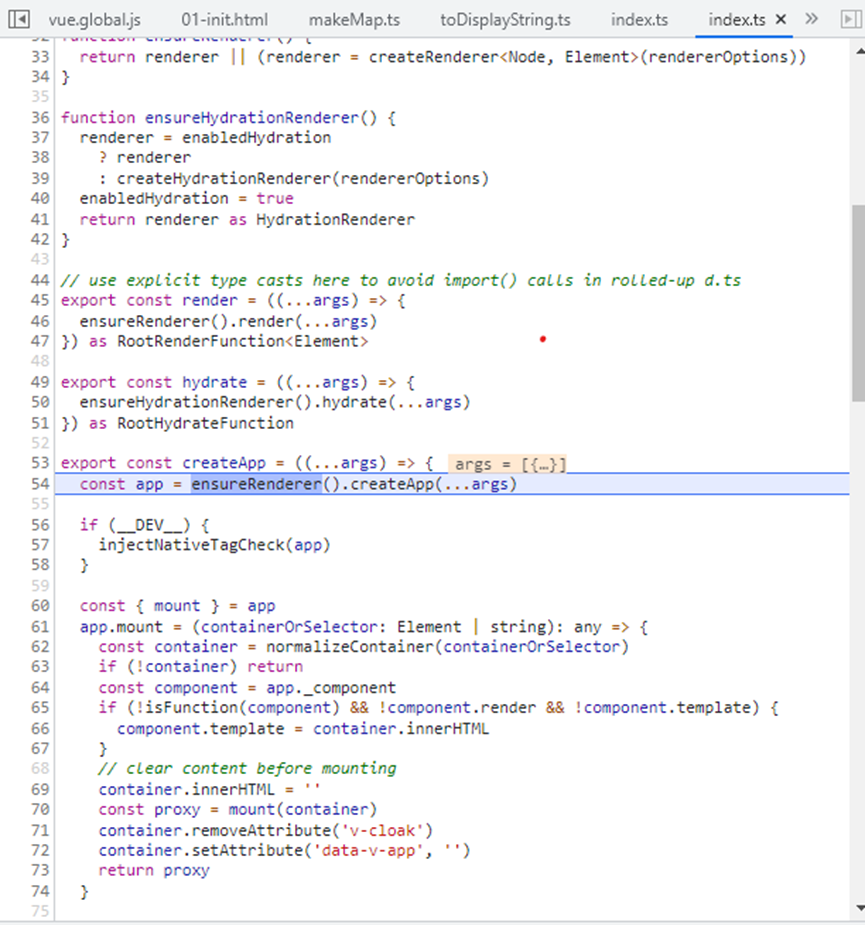Image resolution: width=865 pixels, height=925 pixels.
Task: Click 'container.innerHTML' on line 66
Action: [401, 729]
